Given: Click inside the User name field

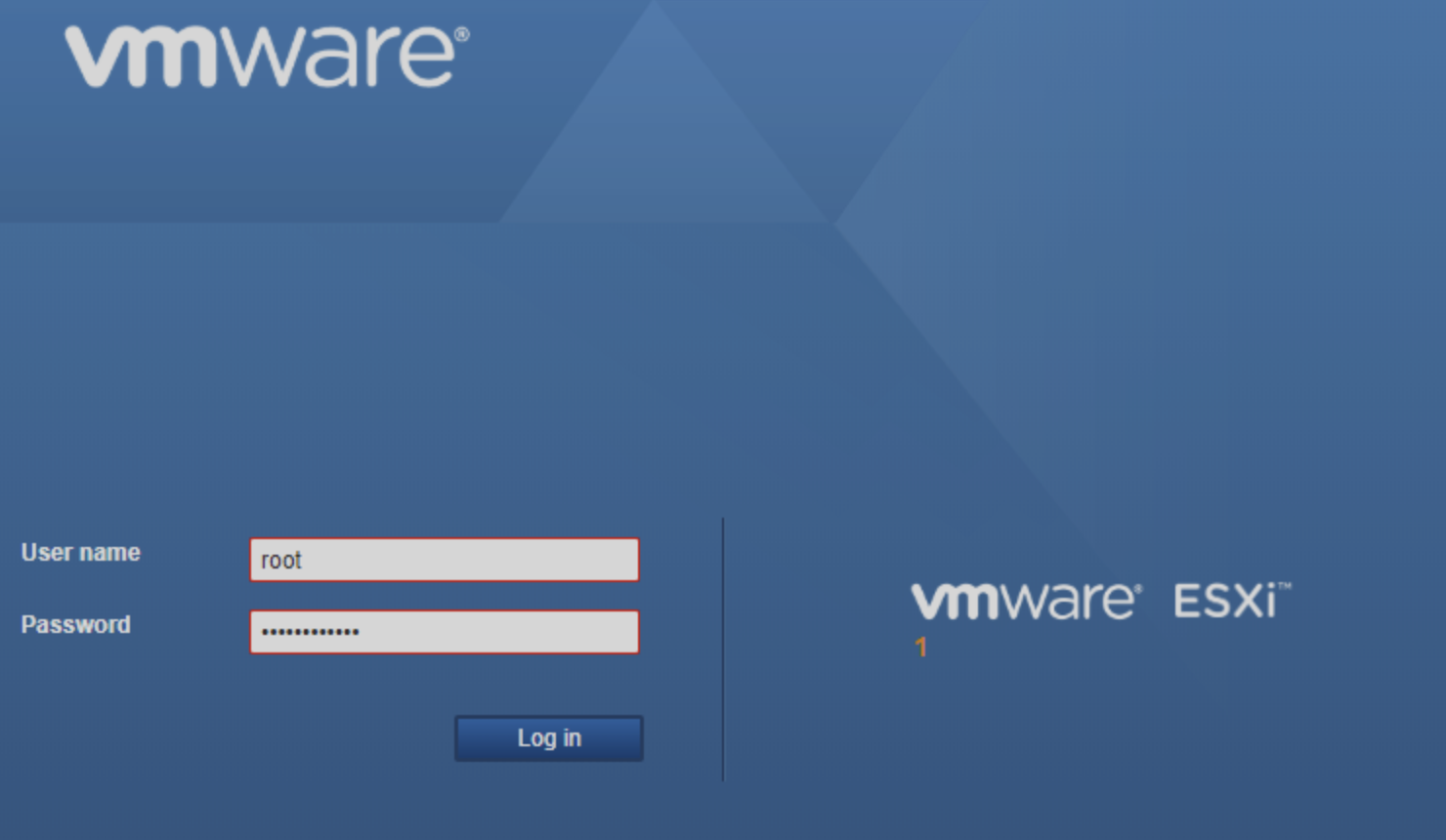Looking at the screenshot, I should (x=445, y=560).
